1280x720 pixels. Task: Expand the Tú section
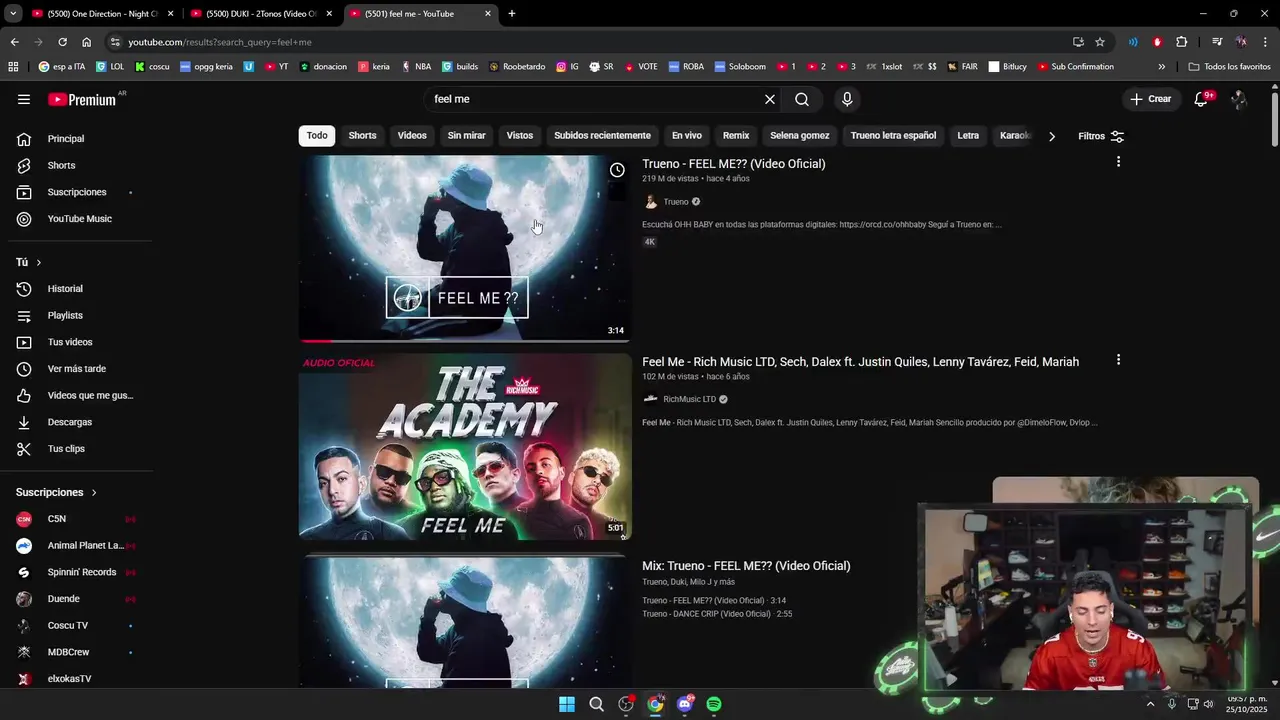click(x=29, y=262)
